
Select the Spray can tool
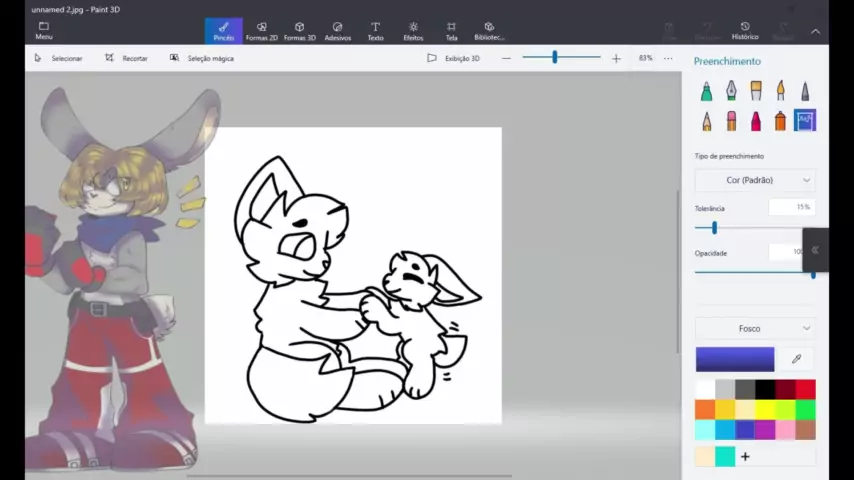(780, 121)
